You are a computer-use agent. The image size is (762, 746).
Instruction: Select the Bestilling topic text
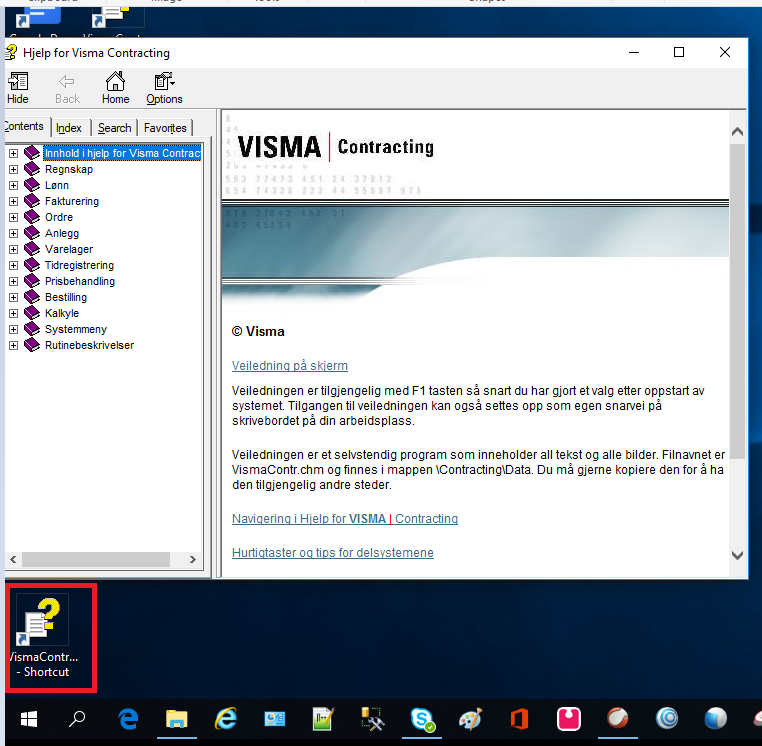pyautogui.click(x=66, y=297)
